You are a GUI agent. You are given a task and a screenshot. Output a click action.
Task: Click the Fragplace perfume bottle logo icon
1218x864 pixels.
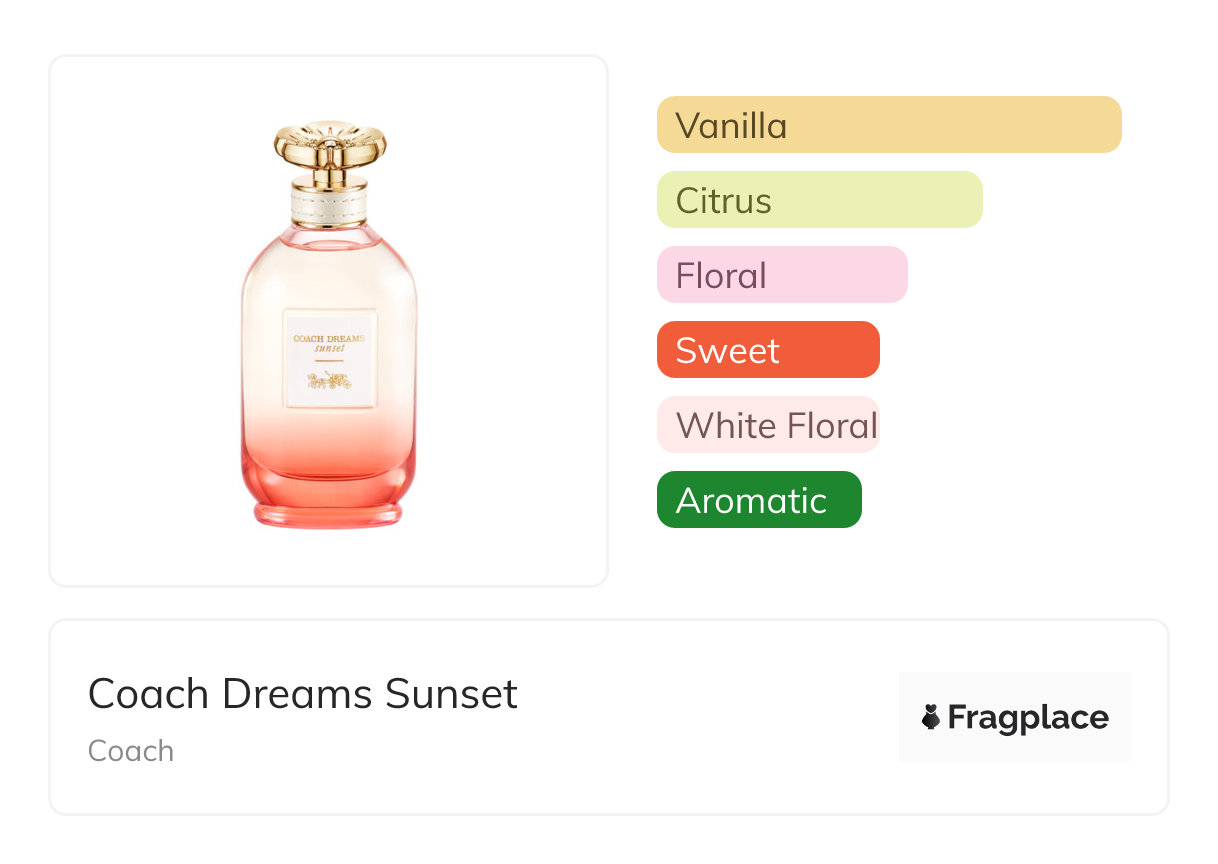[931, 717]
